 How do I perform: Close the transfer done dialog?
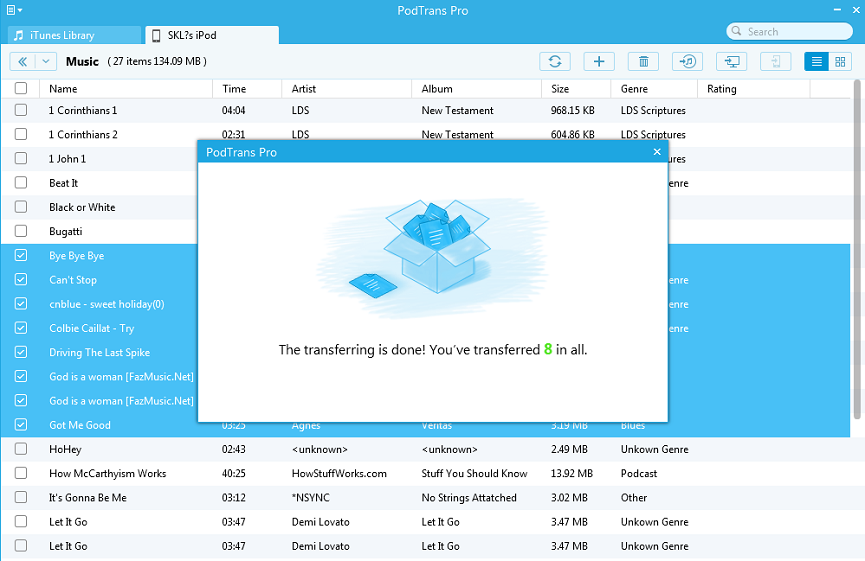pos(657,152)
